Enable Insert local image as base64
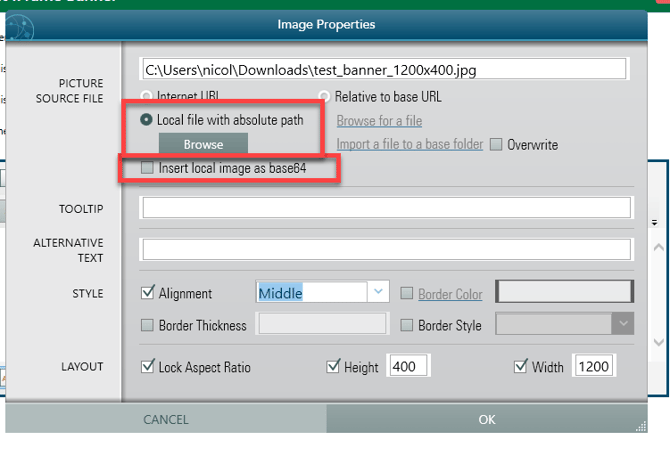This screenshot has height=456, width=670. coord(148,169)
